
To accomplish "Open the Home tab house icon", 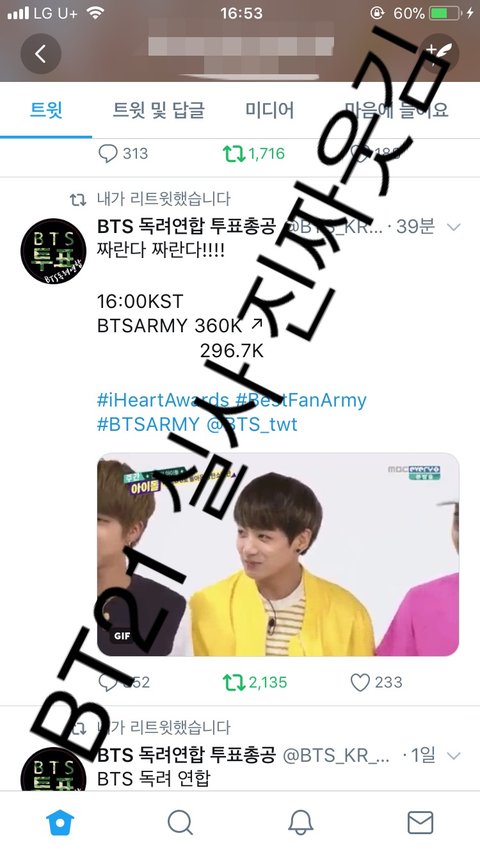I will pos(60,822).
